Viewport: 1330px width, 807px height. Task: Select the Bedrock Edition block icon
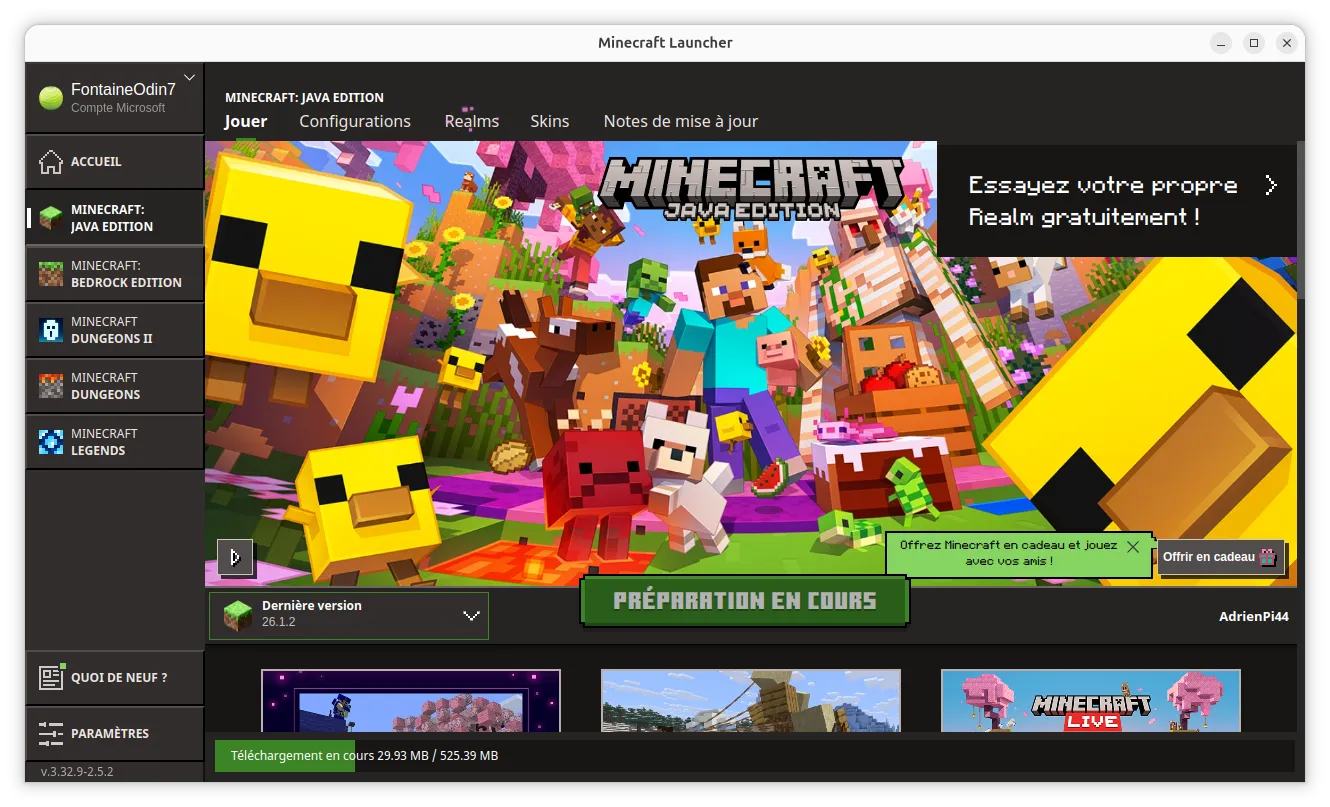click(x=51, y=274)
